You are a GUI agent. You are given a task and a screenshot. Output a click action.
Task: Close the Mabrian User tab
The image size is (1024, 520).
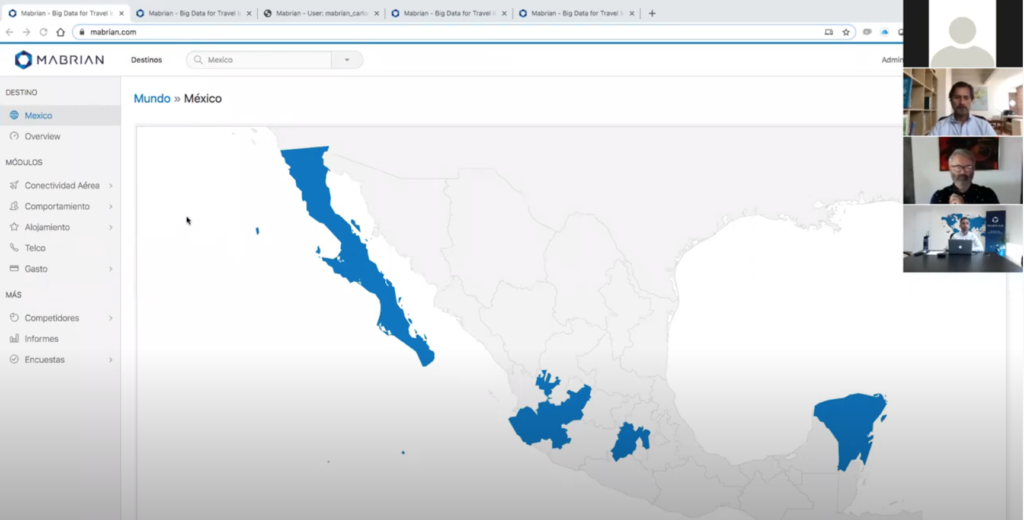click(x=377, y=13)
